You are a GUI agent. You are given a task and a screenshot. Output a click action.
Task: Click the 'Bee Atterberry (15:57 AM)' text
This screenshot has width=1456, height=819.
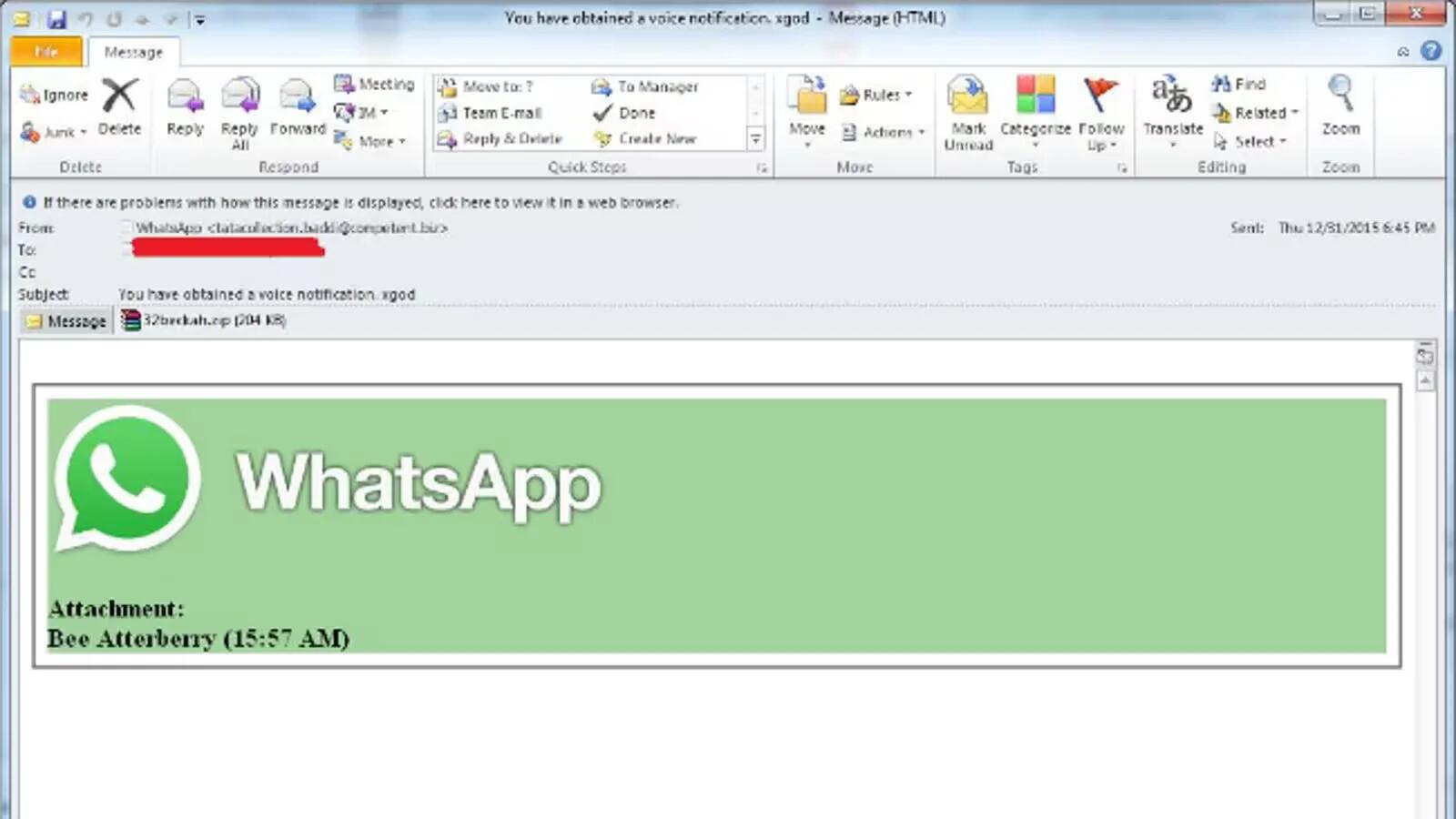point(198,639)
